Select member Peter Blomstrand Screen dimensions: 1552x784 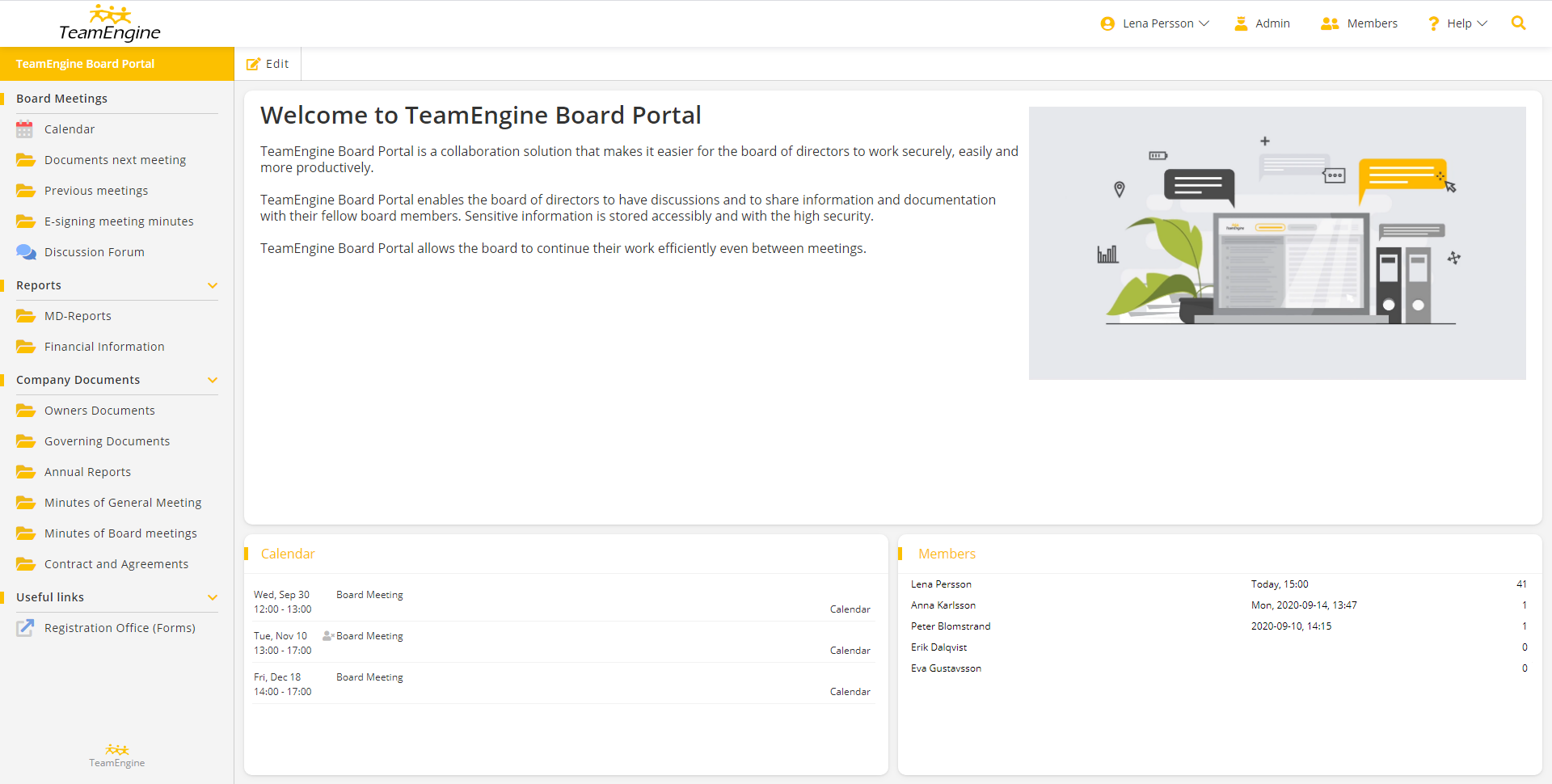click(951, 626)
